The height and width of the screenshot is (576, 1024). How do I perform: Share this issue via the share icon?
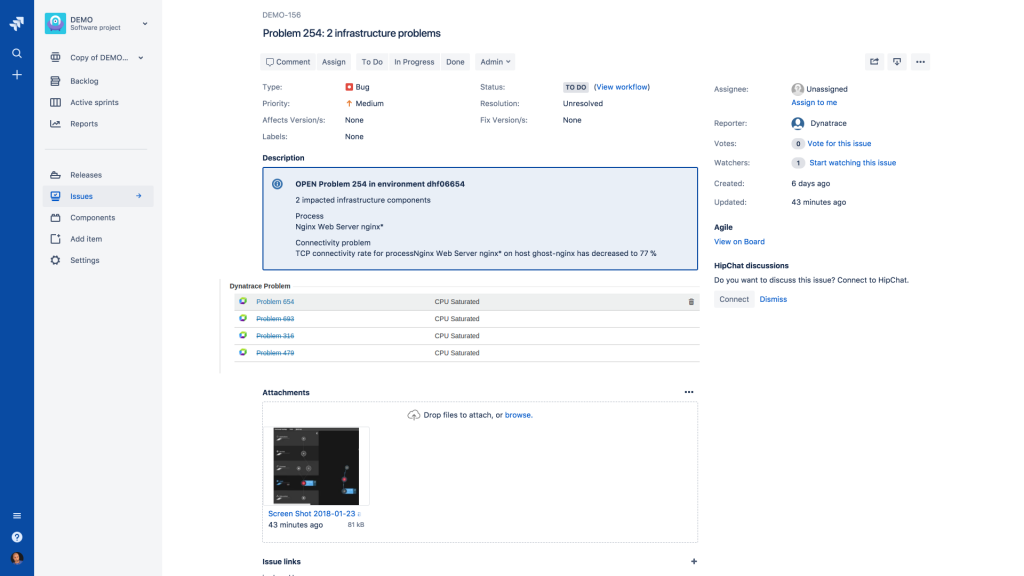click(x=874, y=61)
